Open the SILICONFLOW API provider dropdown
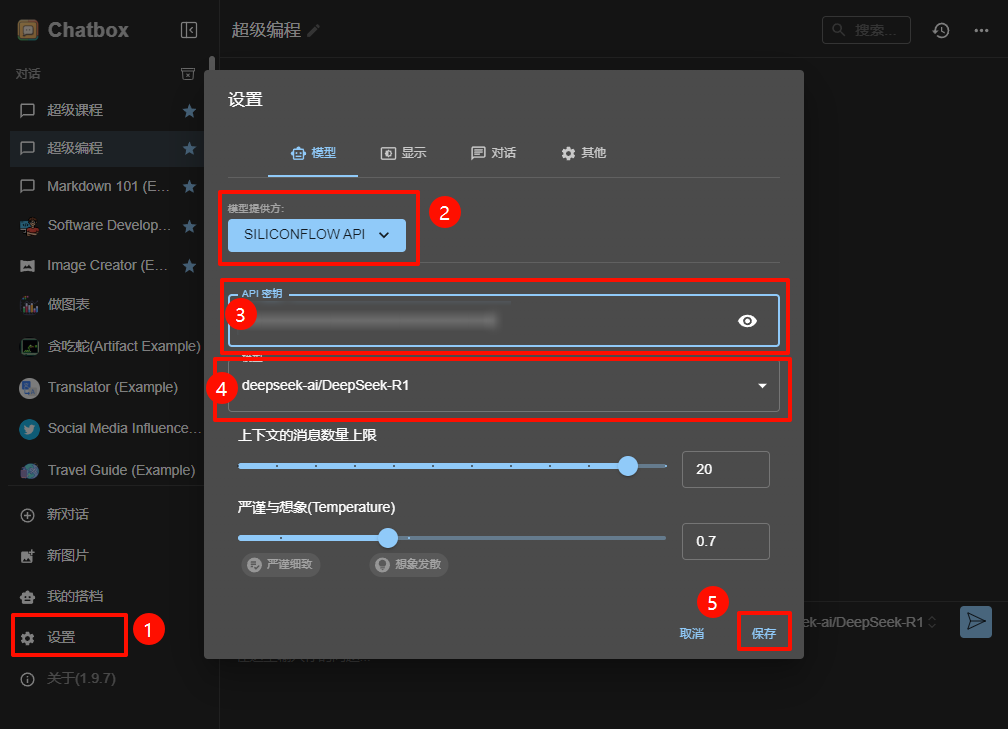This screenshot has width=1008, height=729. tap(316, 235)
